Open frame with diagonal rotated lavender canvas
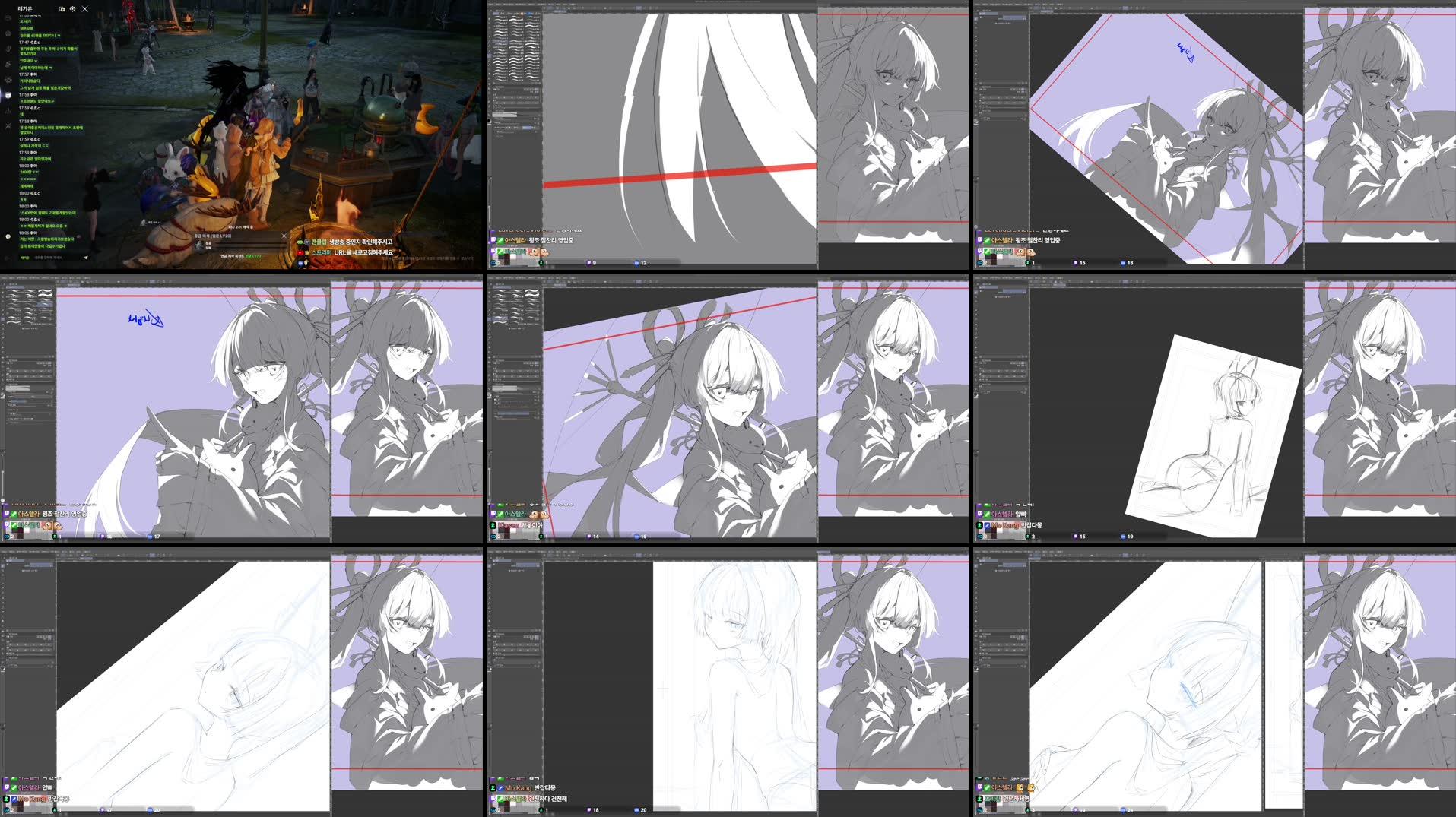The height and width of the screenshot is (817, 1456). coord(1215,135)
